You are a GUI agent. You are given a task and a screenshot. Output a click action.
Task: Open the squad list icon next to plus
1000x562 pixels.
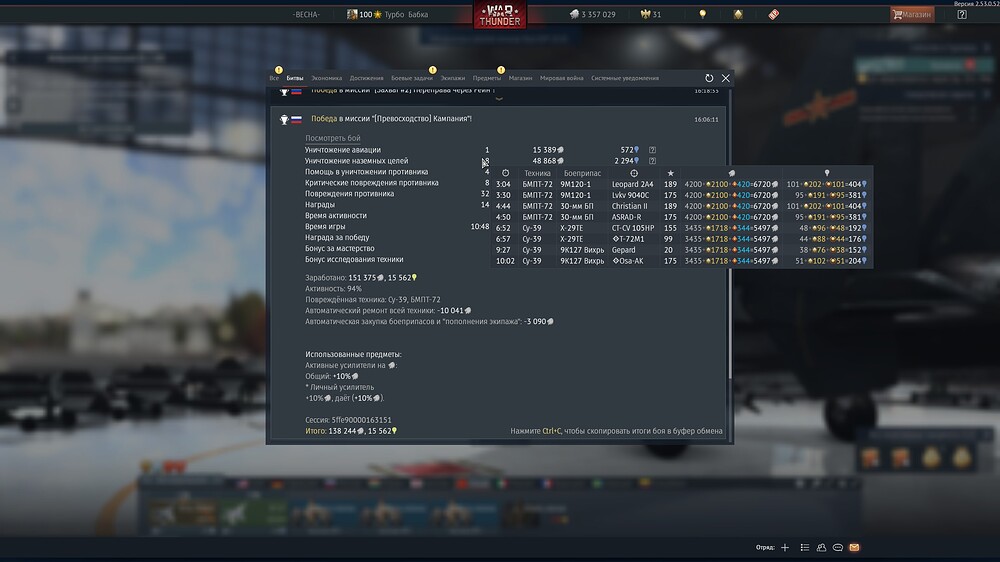[x=804, y=548]
